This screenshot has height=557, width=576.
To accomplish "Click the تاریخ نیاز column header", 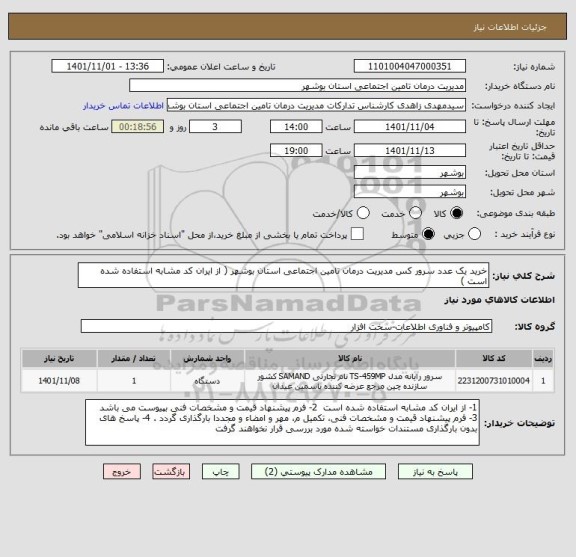I will click(x=59, y=359).
